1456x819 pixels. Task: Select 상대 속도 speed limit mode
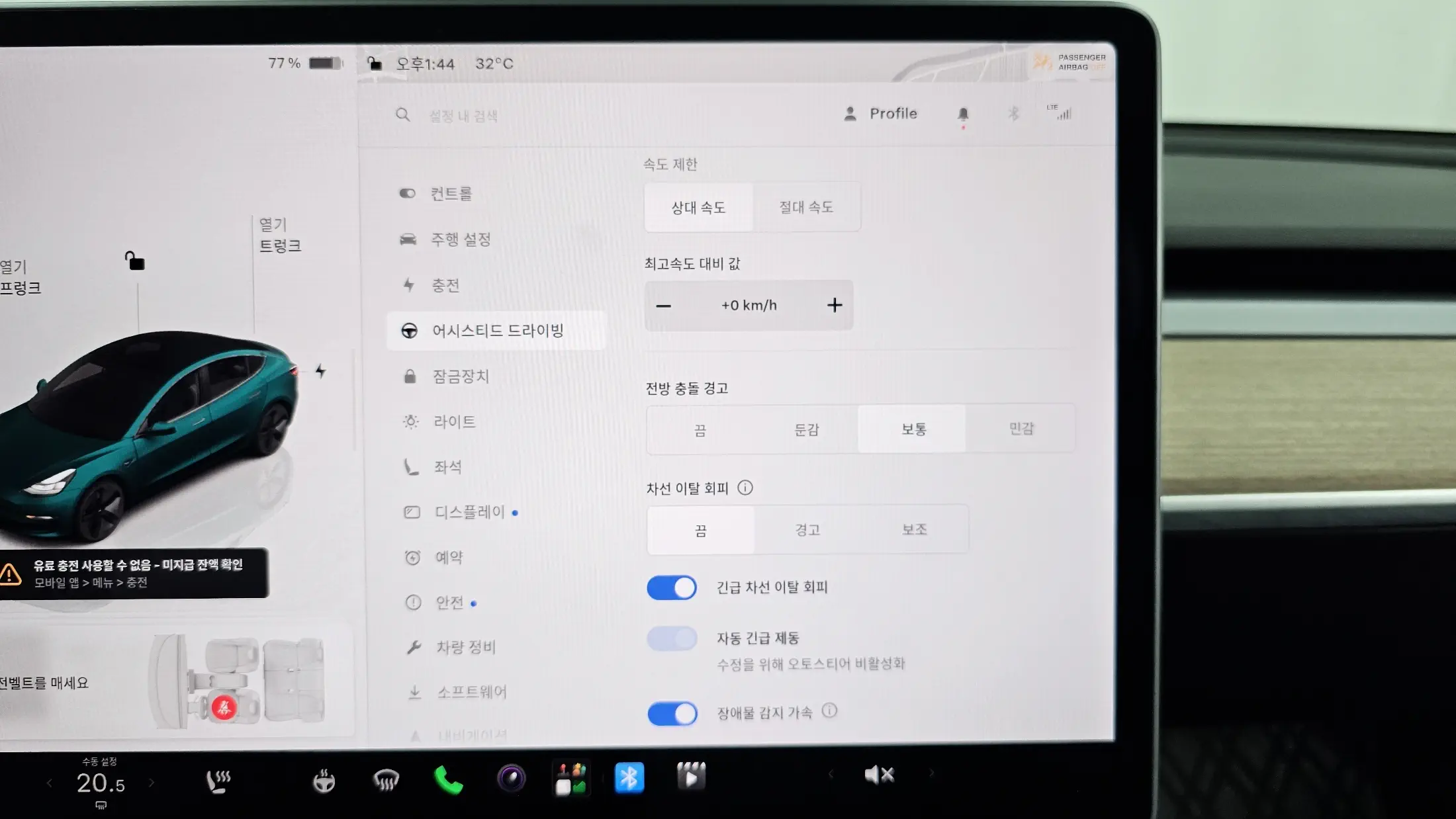[699, 208]
